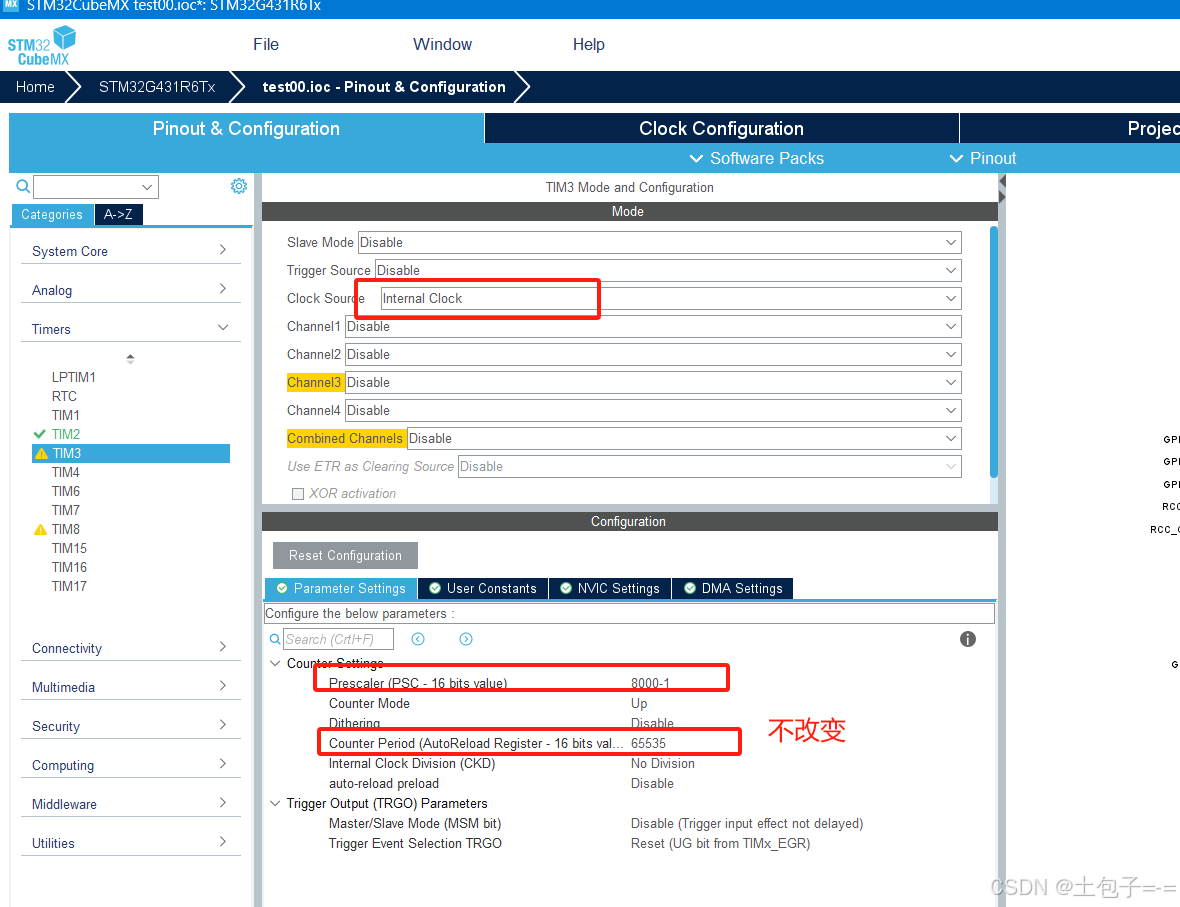Select the Categories tab
The image size is (1180, 907).
click(x=52, y=215)
